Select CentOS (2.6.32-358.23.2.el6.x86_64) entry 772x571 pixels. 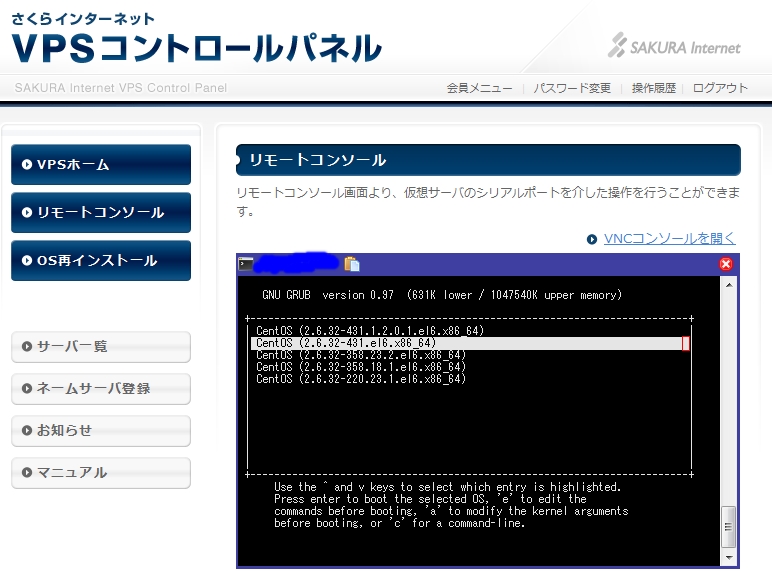tap(361, 355)
